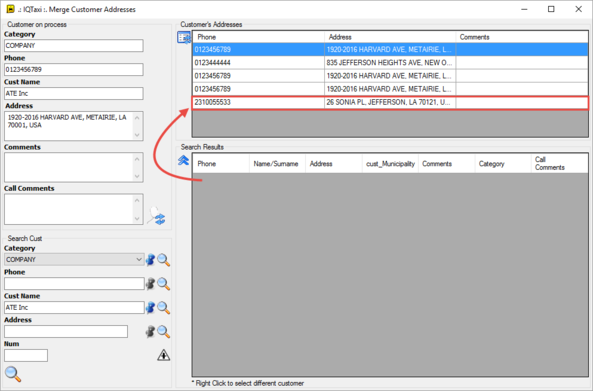
Task: Click the magnifier beside Cust Name search
Action: click(x=163, y=307)
